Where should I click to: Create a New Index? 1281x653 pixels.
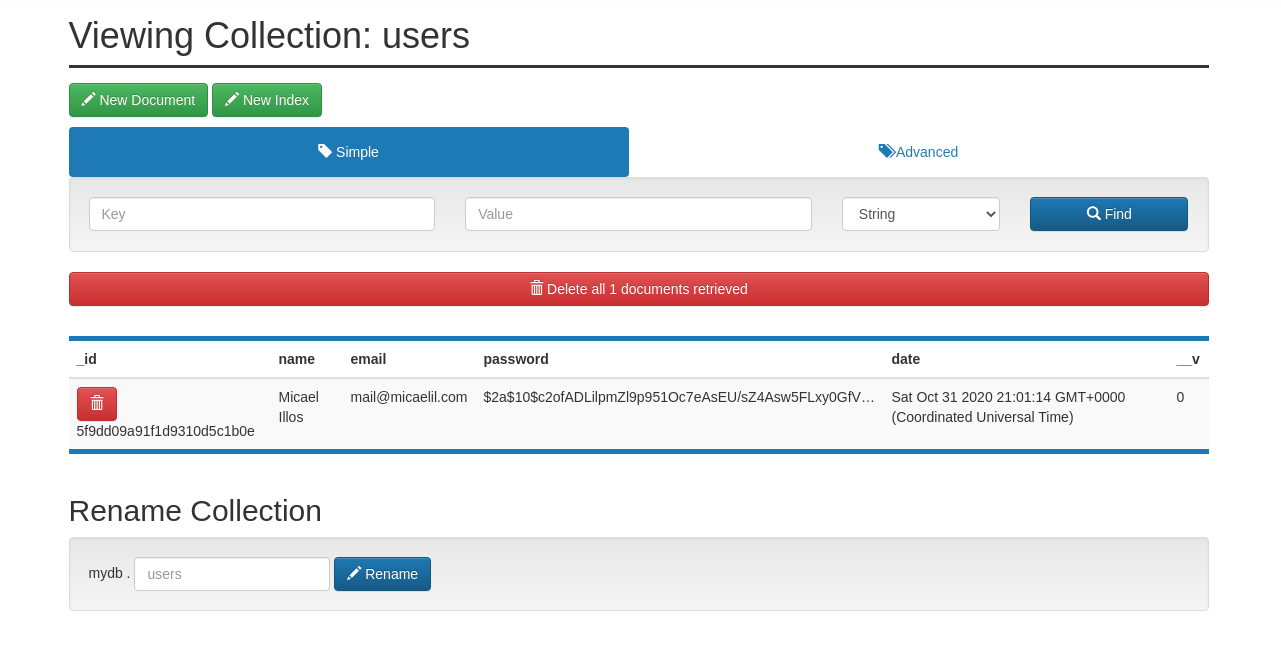click(x=267, y=100)
